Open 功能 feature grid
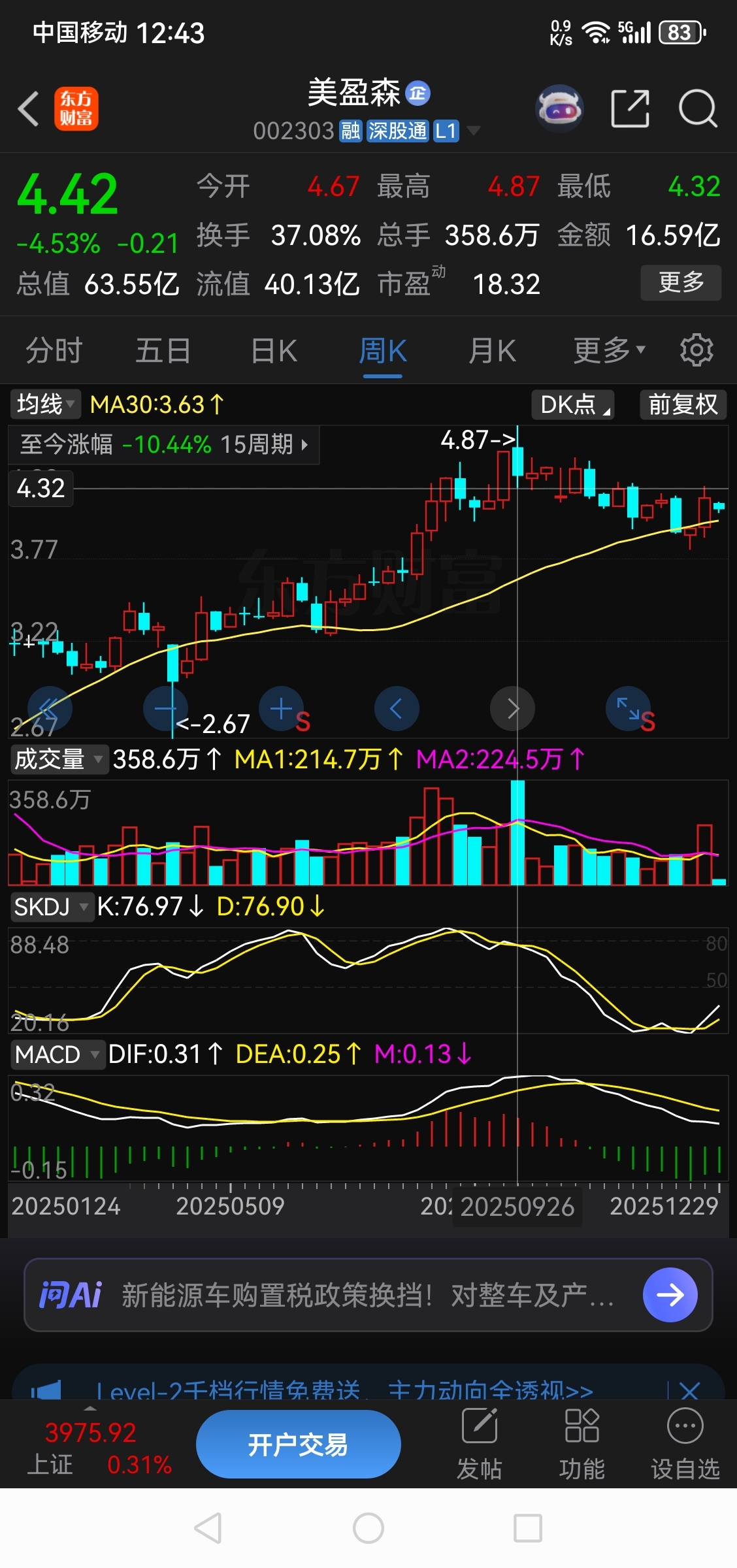Screen dimensions: 737x1568 581,1444
